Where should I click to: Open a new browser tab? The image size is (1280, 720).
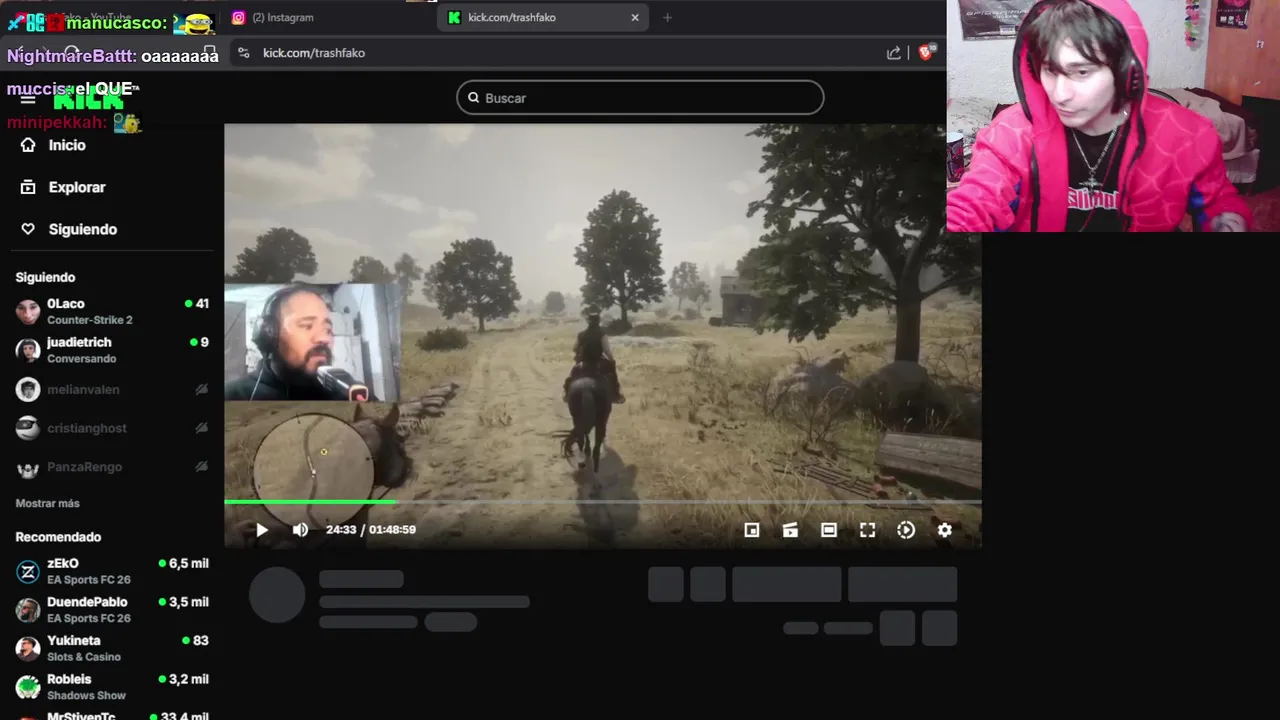tap(667, 17)
